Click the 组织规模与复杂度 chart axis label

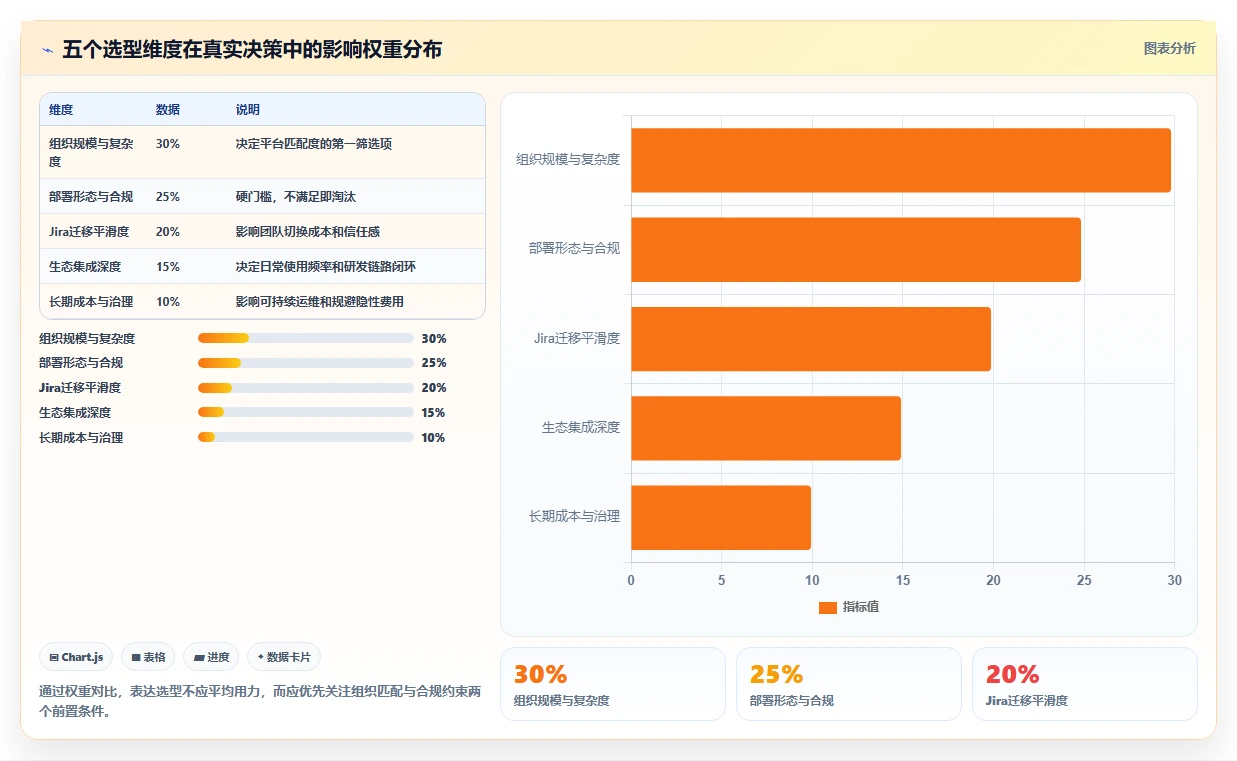pyautogui.click(x=568, y=159)
